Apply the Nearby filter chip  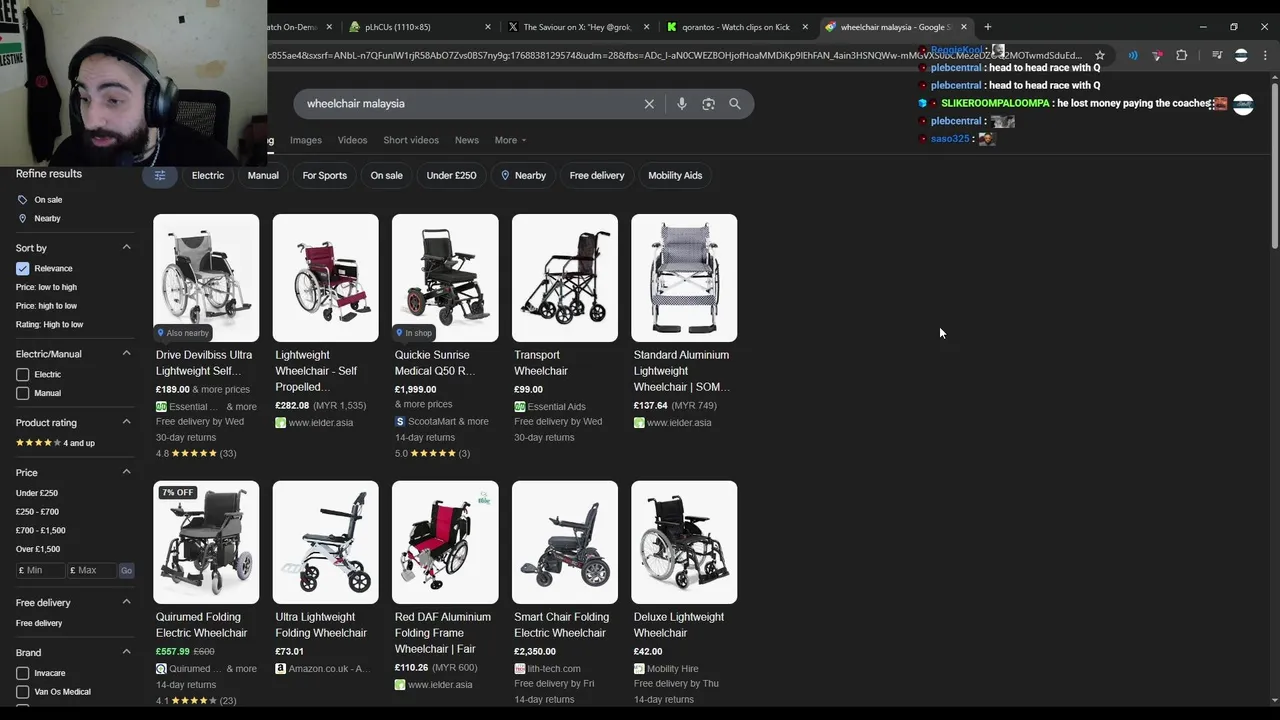[524, 176]
